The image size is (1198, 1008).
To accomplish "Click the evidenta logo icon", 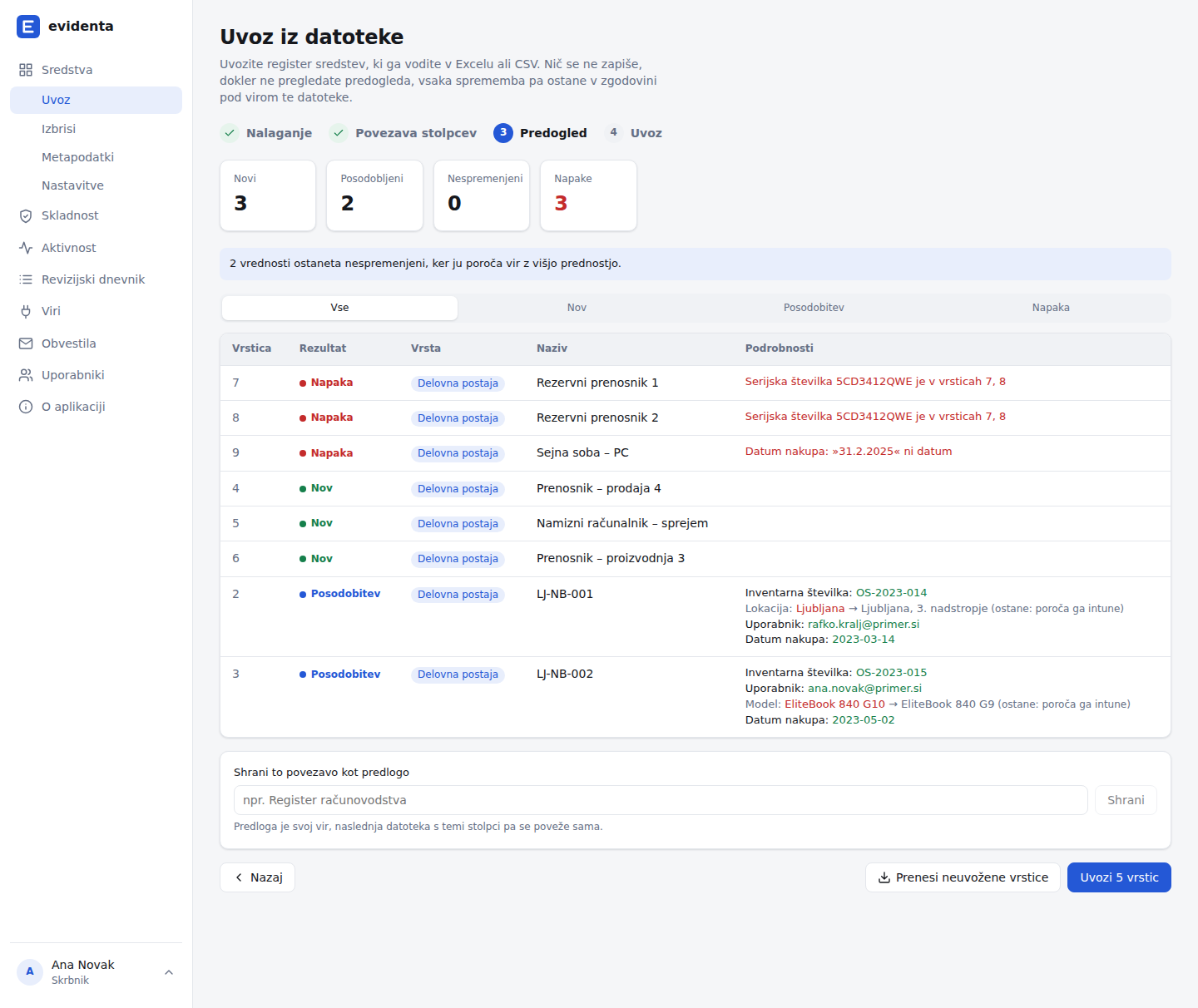I will click(x=28, y=27).
